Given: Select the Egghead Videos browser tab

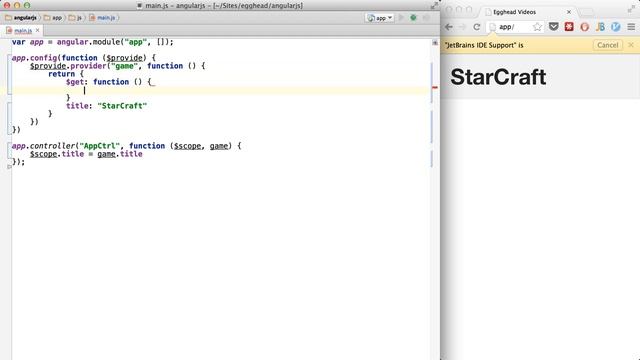Looking at the screenshot, I should tap(527, 12).
